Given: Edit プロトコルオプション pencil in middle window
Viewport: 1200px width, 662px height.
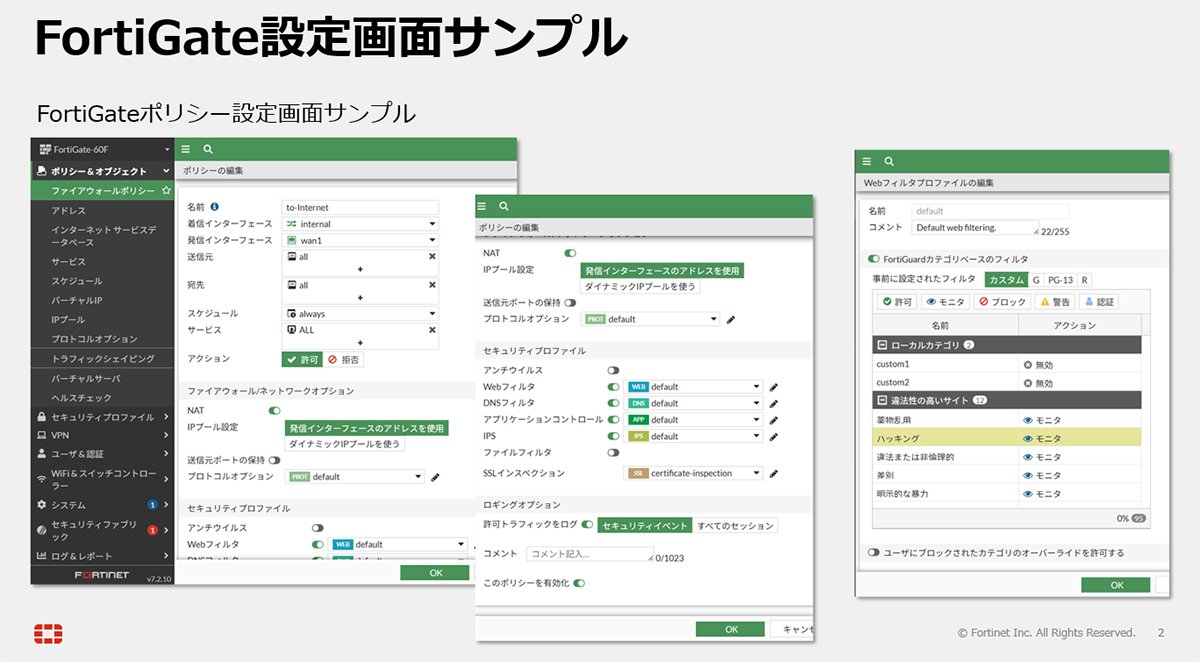Looking at the screenshot, I should pos(731,320).
